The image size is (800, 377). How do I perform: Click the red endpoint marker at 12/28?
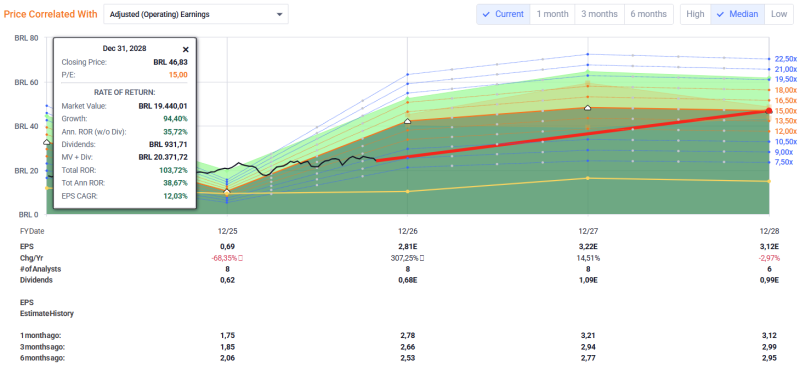coord(769,111)
